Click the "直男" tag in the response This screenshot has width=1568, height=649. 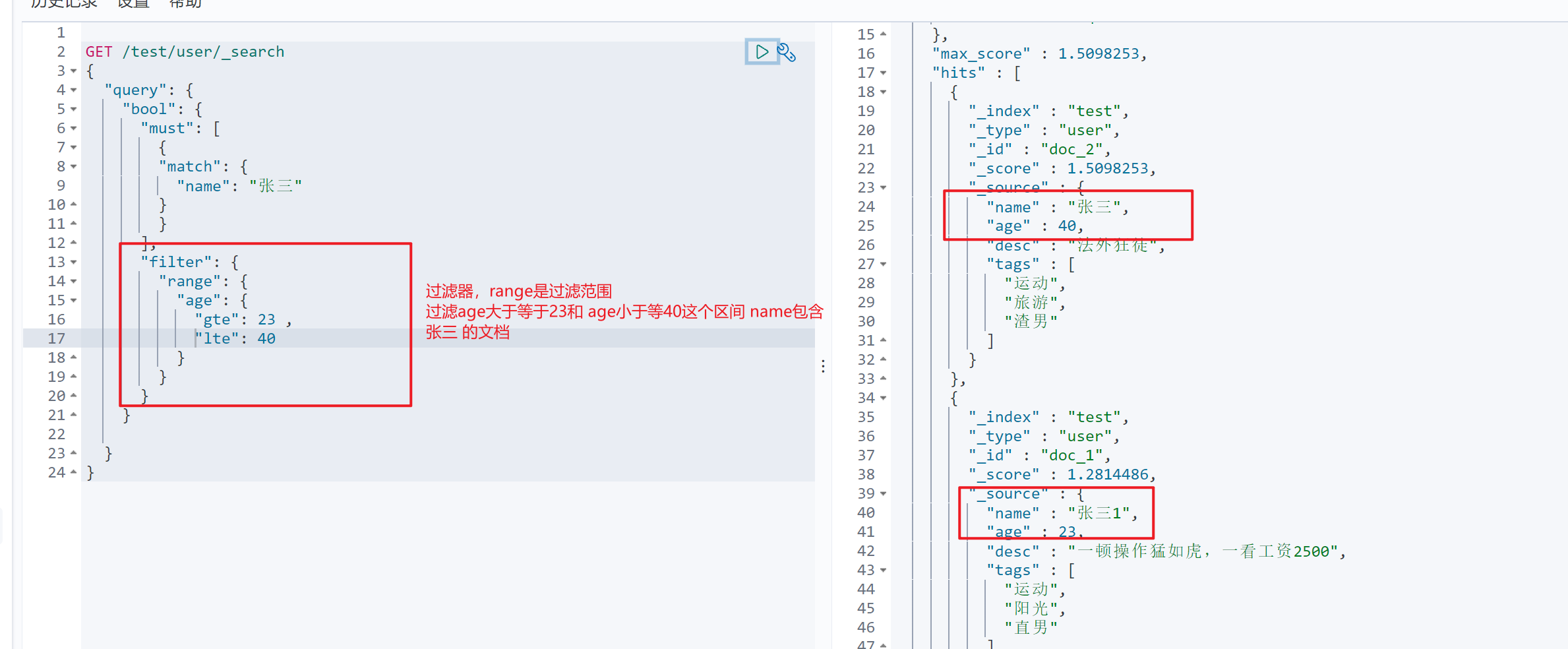tap(1031, 628)
